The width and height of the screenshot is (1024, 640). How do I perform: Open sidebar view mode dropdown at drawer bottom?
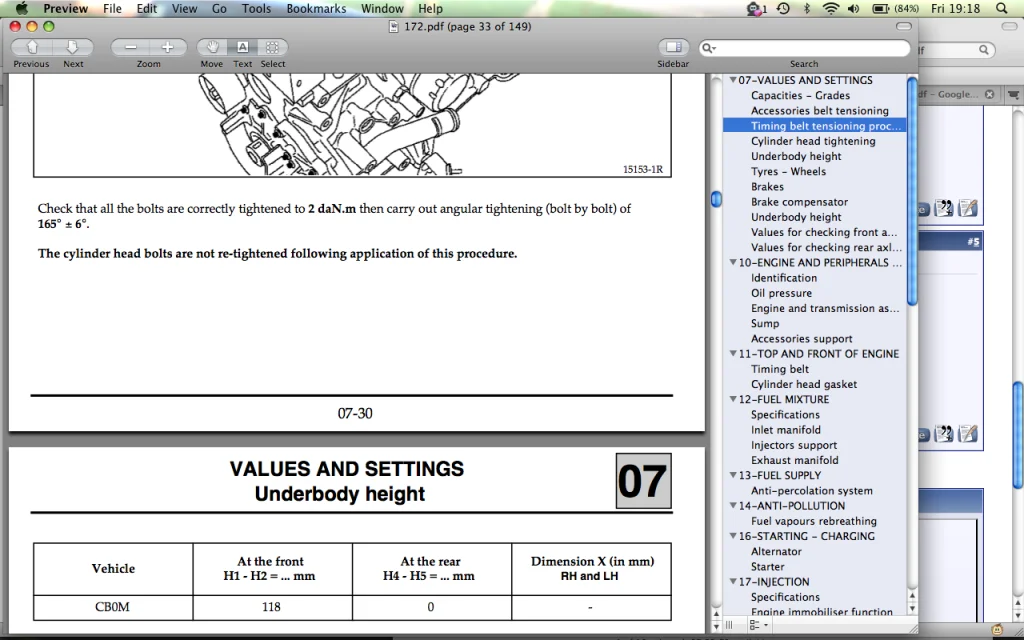tap(758, 625)
